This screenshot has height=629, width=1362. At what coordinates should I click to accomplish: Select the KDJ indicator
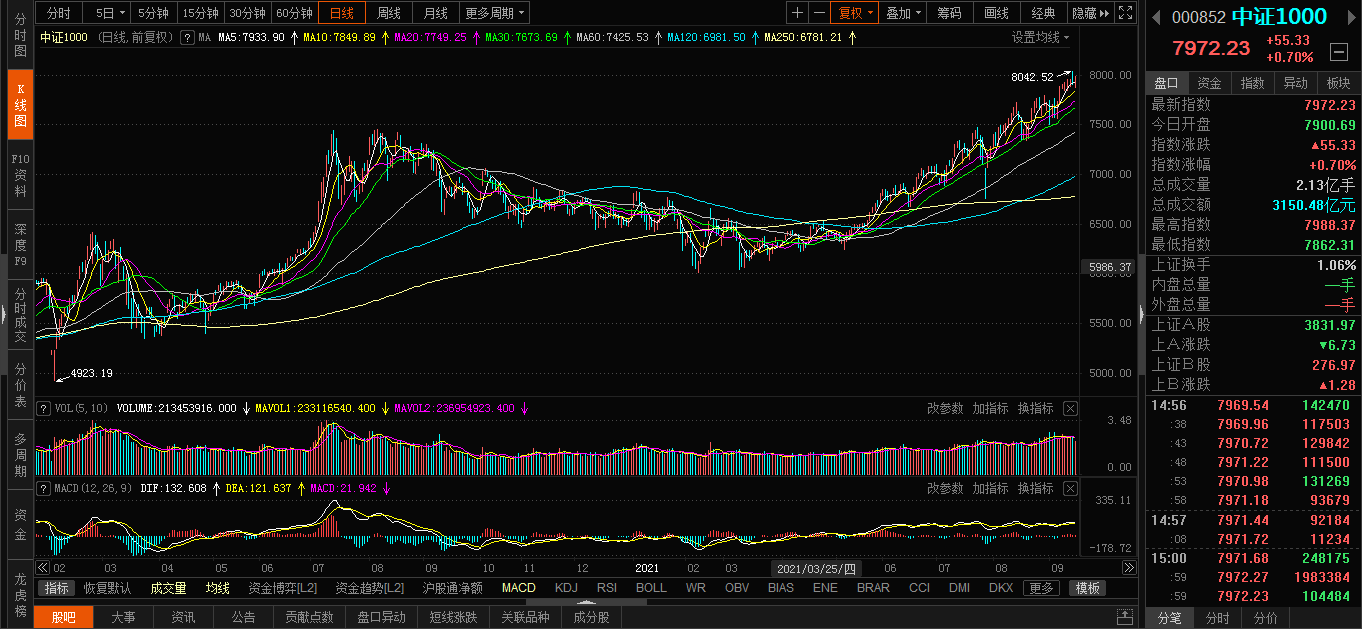coord(566,588)
